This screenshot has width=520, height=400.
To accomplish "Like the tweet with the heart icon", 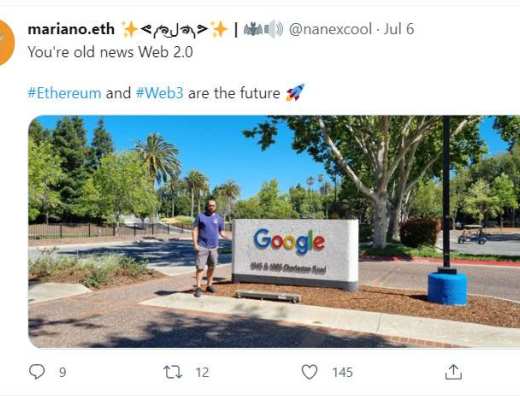I will click(x=309, y=372).
